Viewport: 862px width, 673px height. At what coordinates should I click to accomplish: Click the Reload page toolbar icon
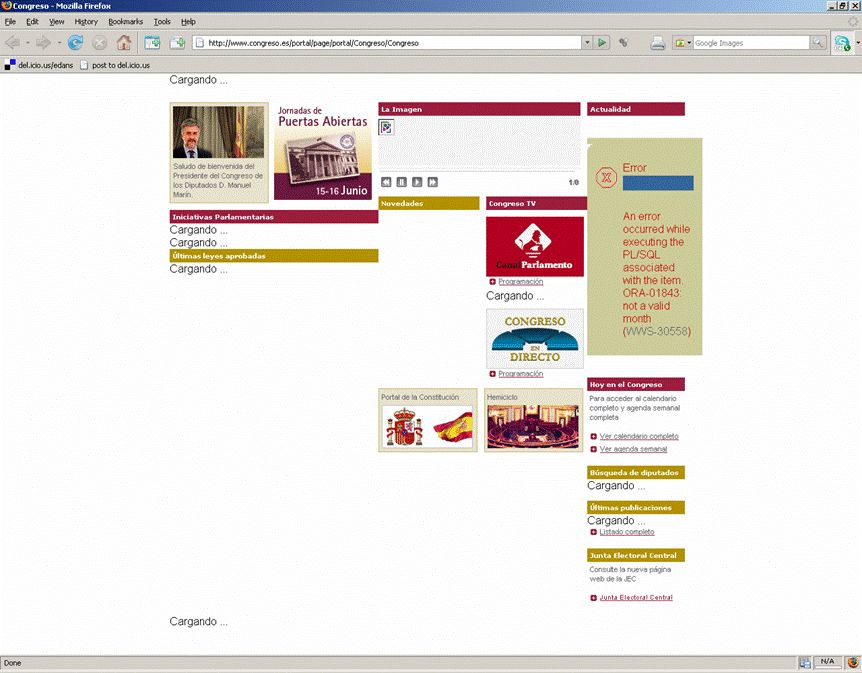click(75, 43)
